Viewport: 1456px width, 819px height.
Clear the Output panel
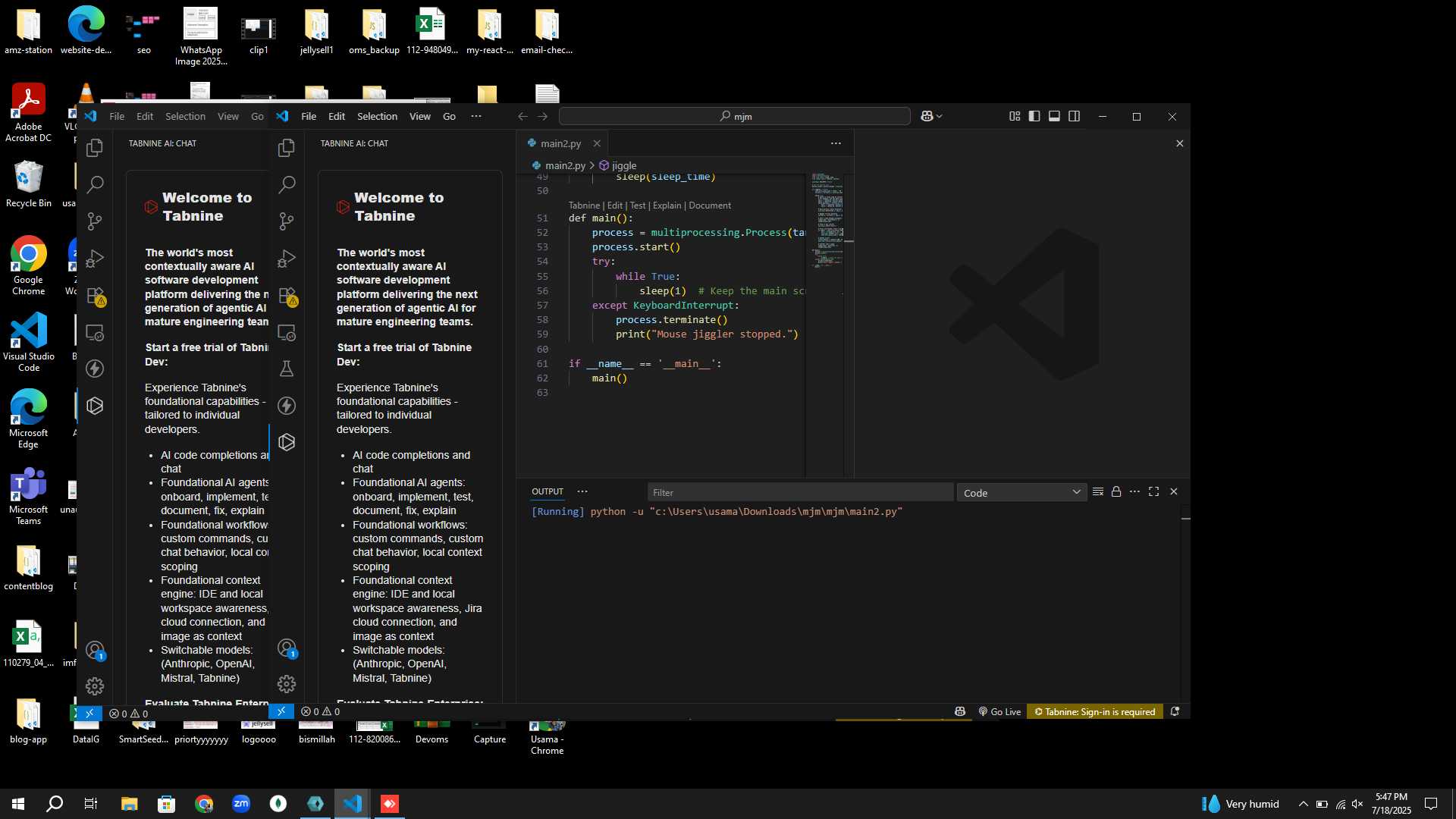(1097, 491)
